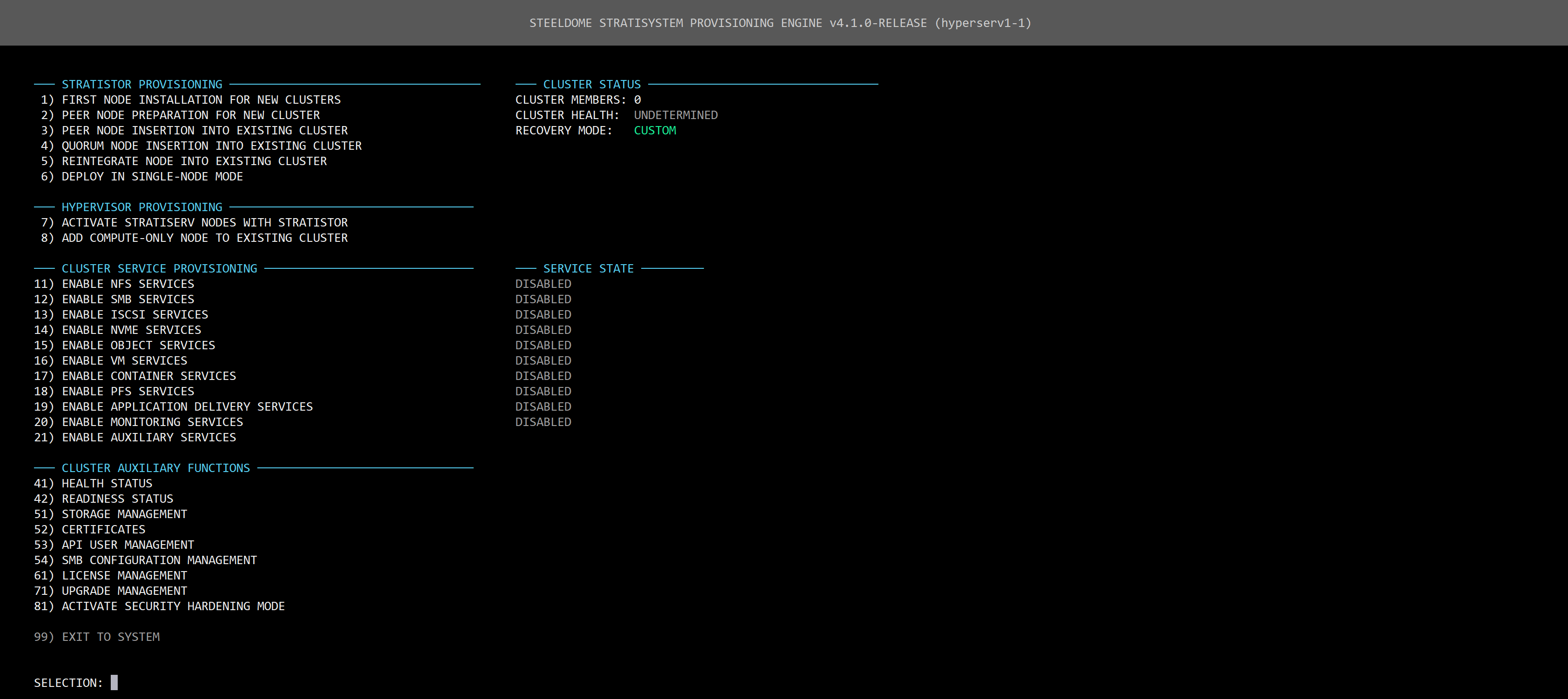Image resolution: width=1568 pixels, height=699 pixels.
Task: Click DISABLED state beside SMB Services
Action: (x=543, y=300)
